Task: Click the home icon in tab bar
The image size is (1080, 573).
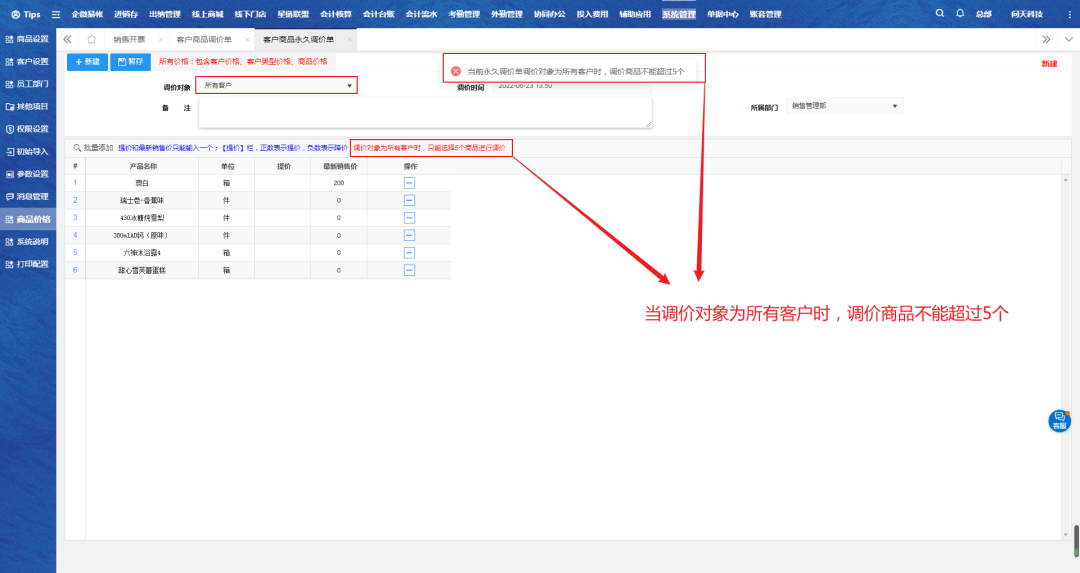Action: [x=91, y=39]
